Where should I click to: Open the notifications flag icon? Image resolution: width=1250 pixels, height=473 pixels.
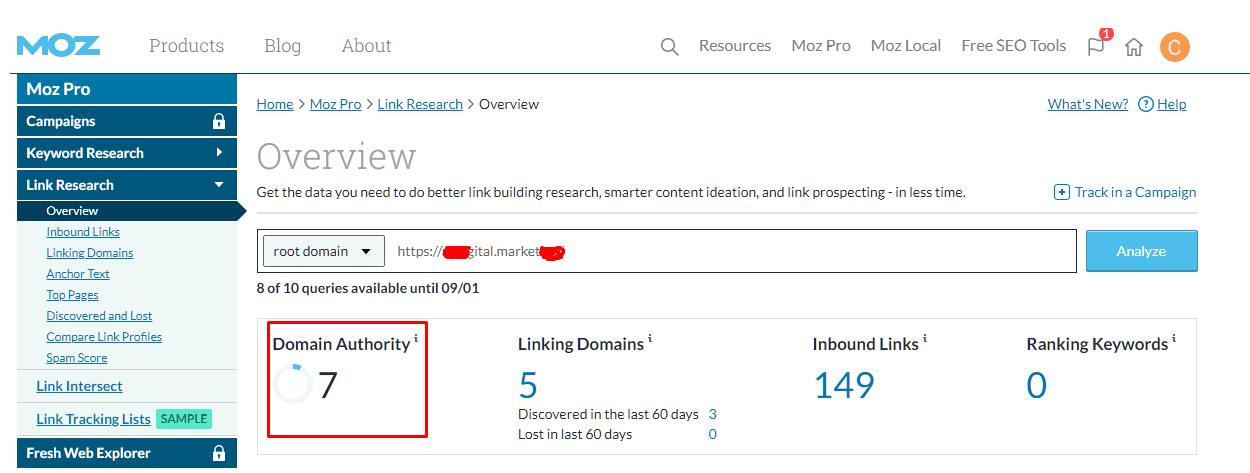point(1096,46)
